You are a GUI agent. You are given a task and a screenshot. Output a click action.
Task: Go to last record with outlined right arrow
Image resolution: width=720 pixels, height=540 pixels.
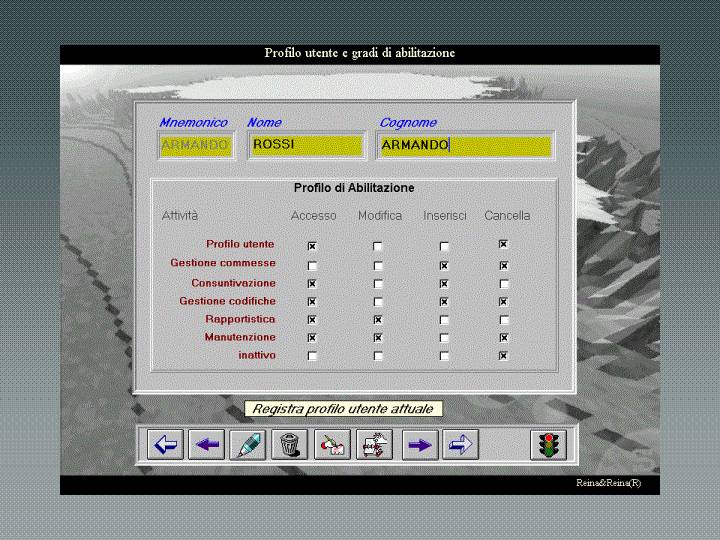461,444
